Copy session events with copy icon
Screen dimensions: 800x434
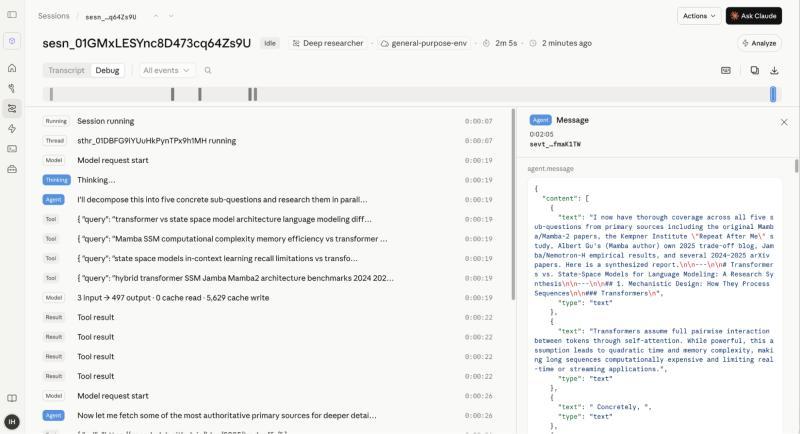(755, 70)
